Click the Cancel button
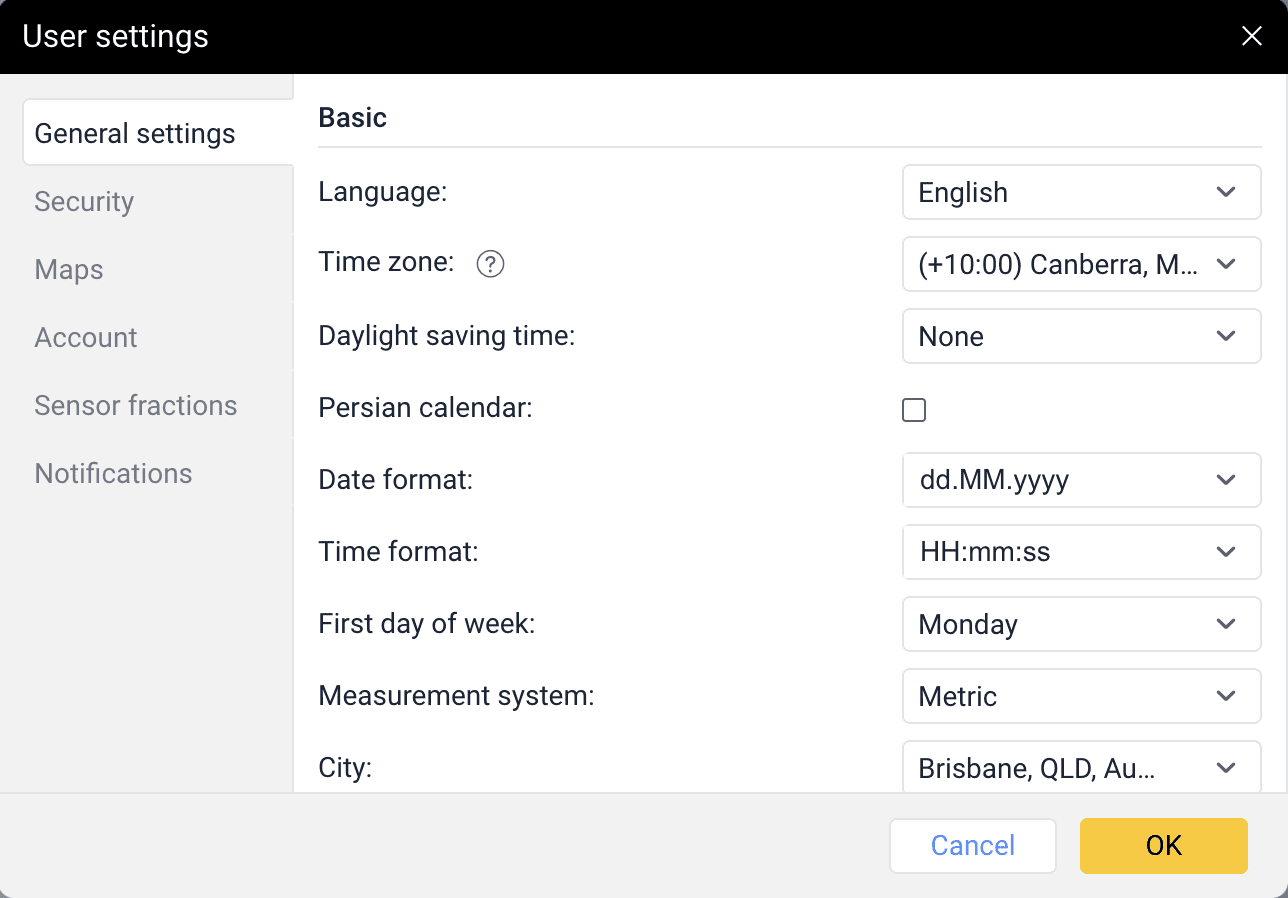Viewport: 1288px width, 898px height. point(972,846)
